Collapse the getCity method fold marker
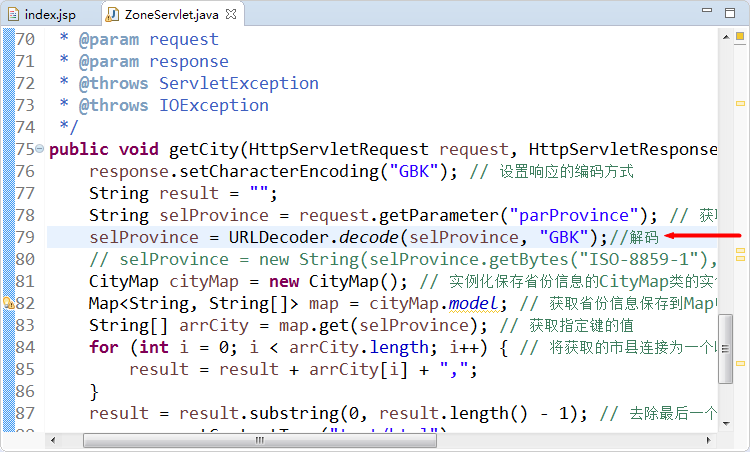 [x=40, y=148]
